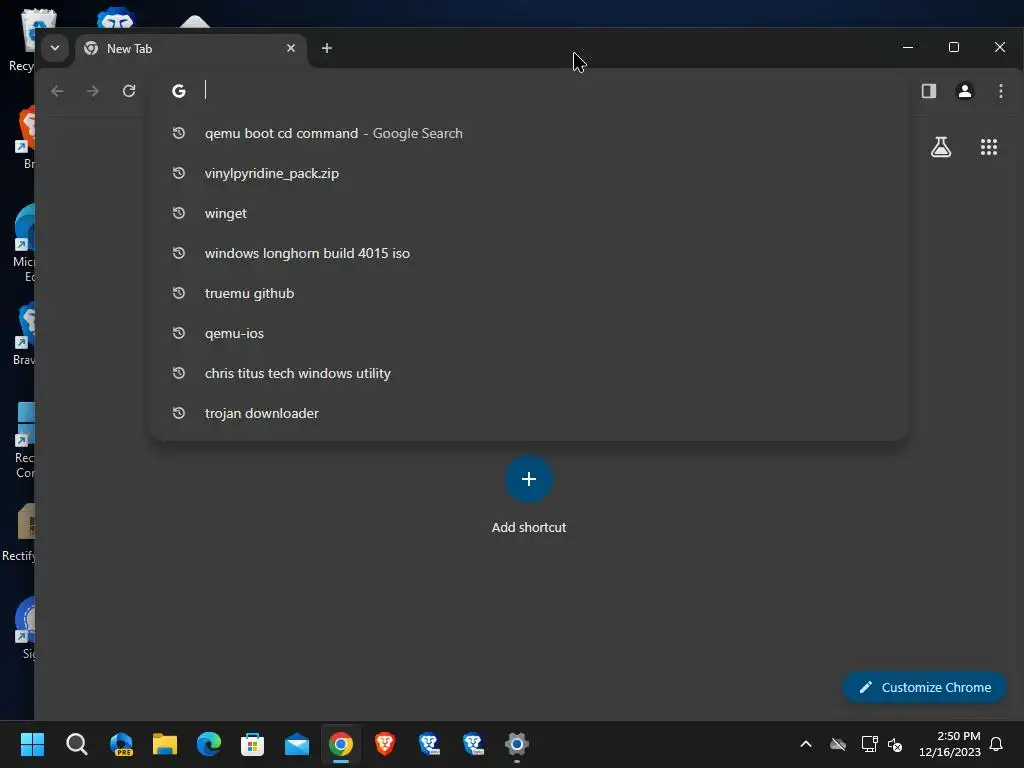Screen dimensions: 1024x768
Task: Select truemu github suggestion
Action: pos(528,293)
